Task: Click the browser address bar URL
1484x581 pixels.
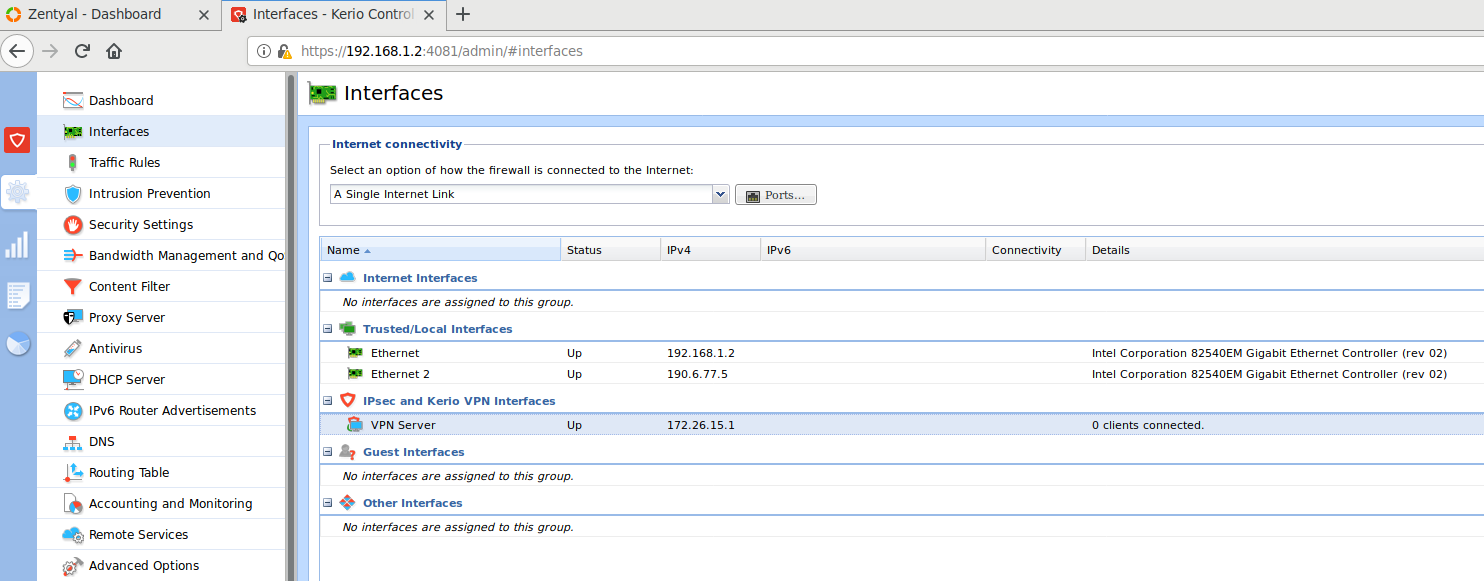Action: tap(441, 51)
